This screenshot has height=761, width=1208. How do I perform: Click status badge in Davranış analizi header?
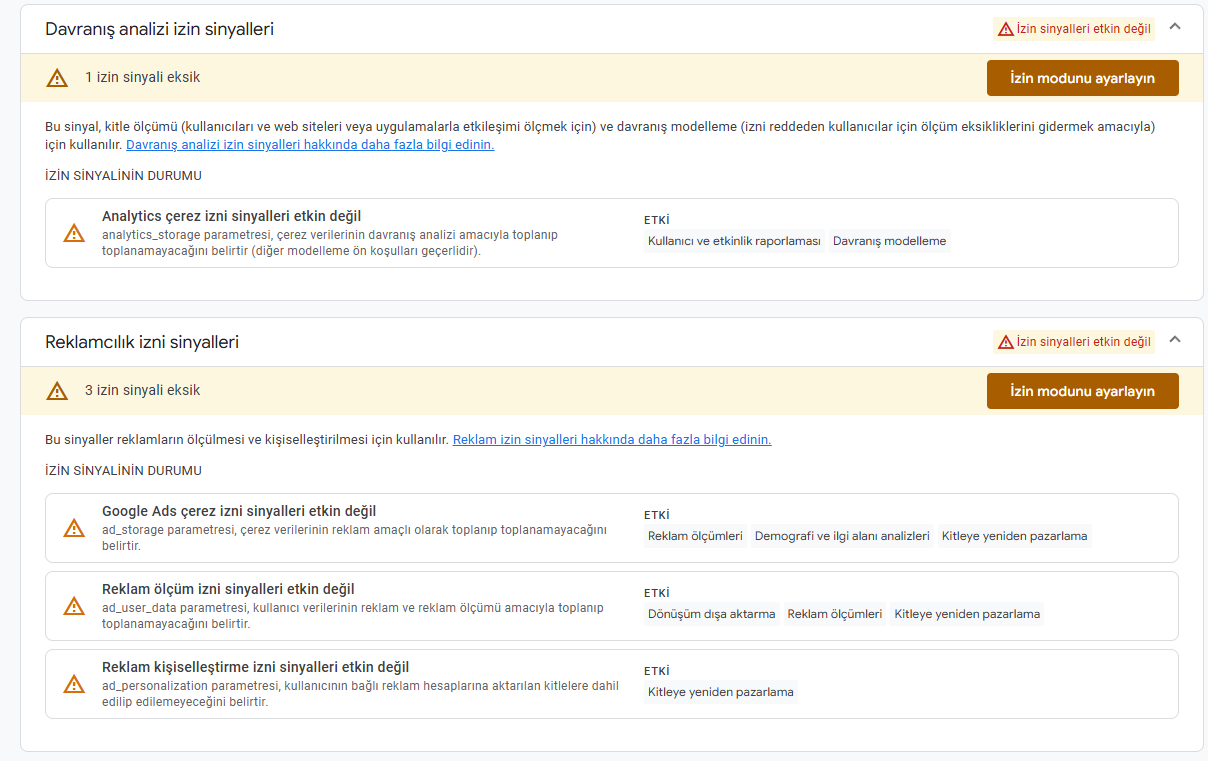tap(1074, 29)
